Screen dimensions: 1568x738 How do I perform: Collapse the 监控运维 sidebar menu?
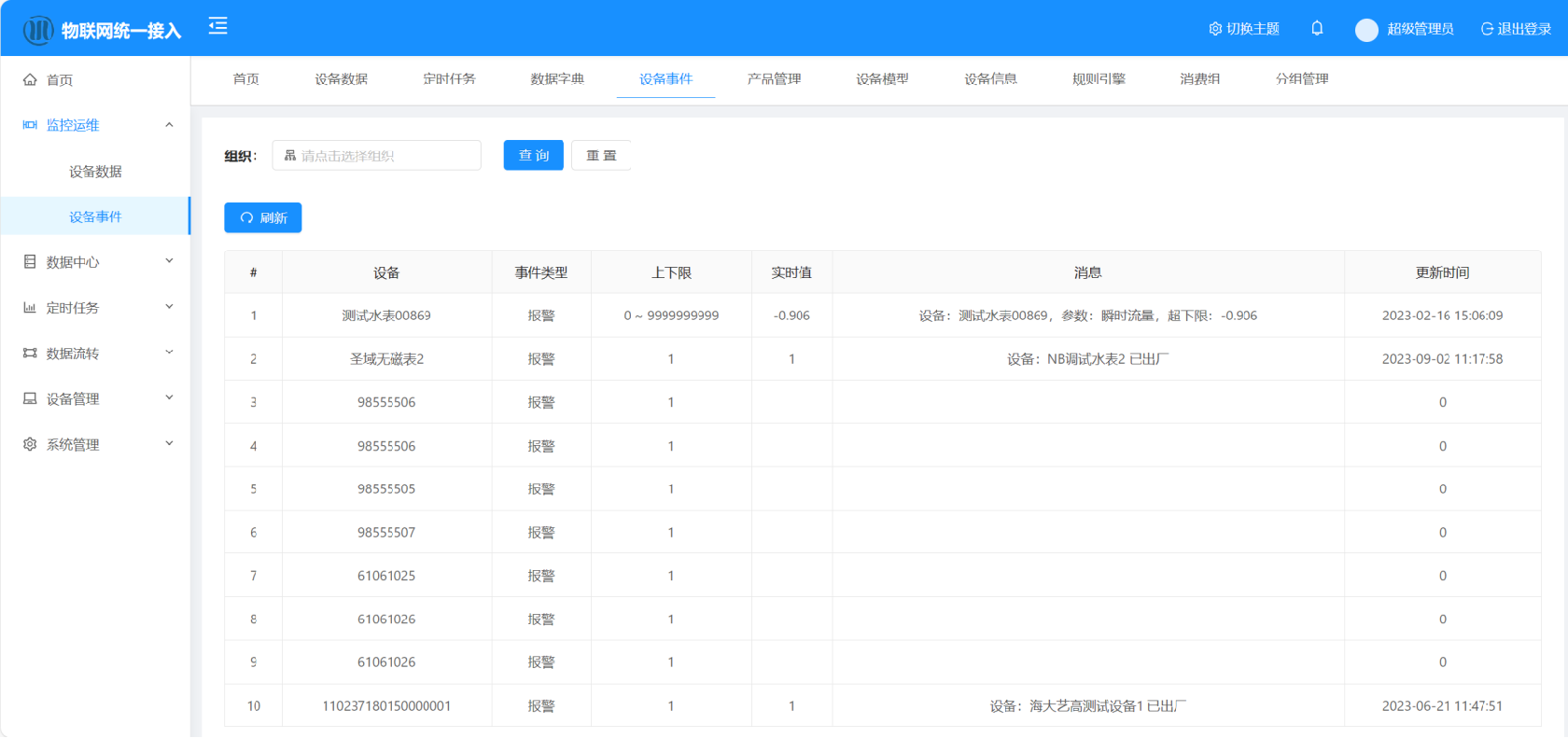(x=169, y=125)
